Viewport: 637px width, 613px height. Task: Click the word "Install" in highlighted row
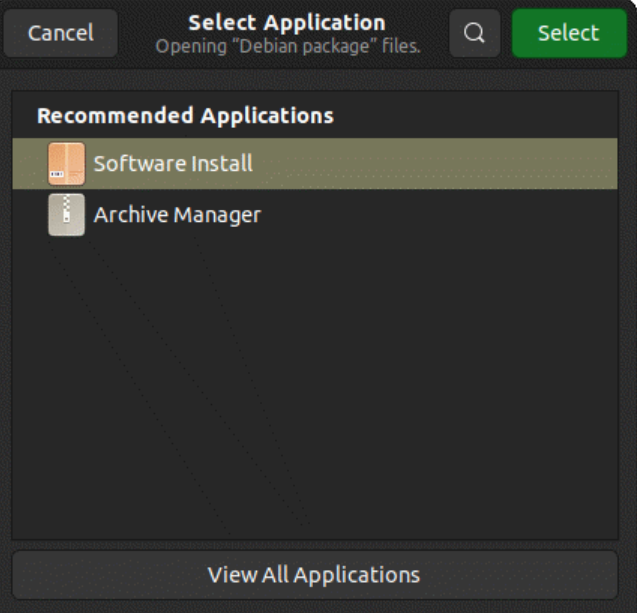click(222, 163)
